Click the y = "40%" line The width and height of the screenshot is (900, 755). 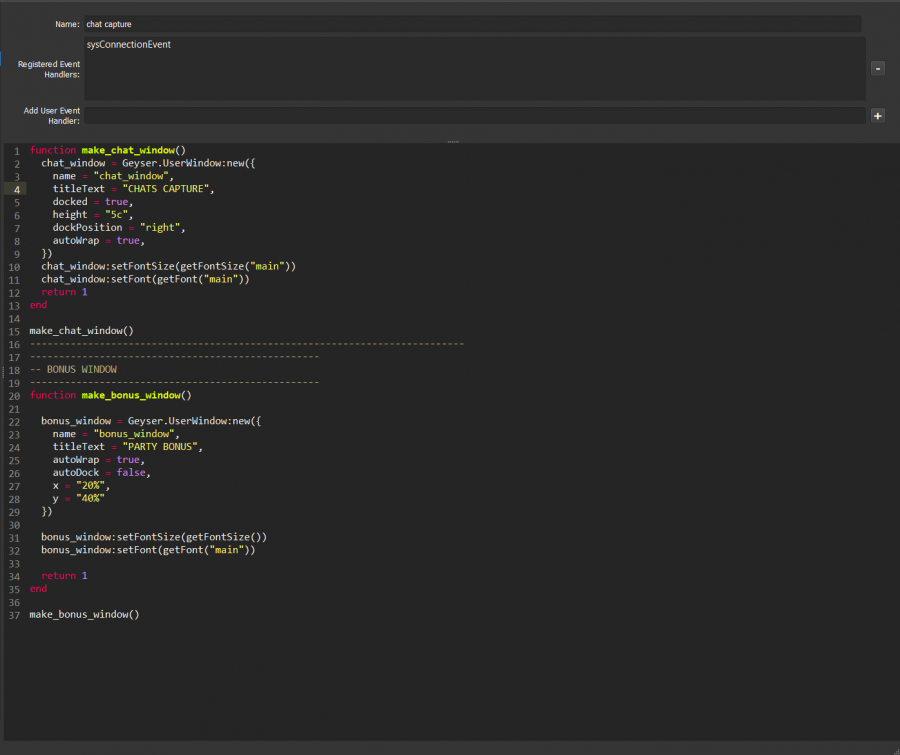79,498
